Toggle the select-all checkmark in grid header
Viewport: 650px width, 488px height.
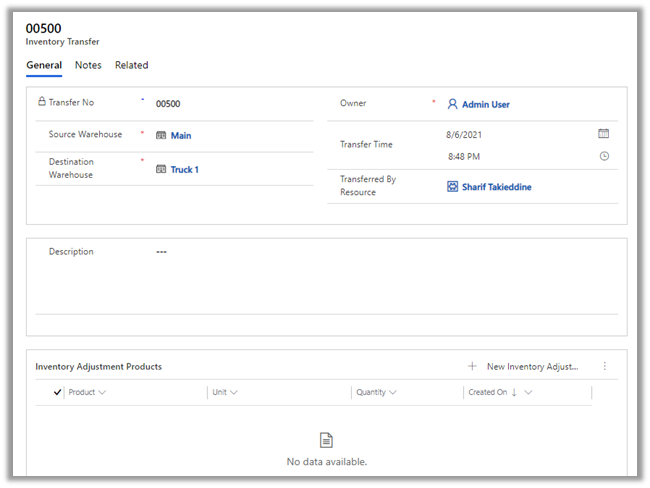[57, 393]
